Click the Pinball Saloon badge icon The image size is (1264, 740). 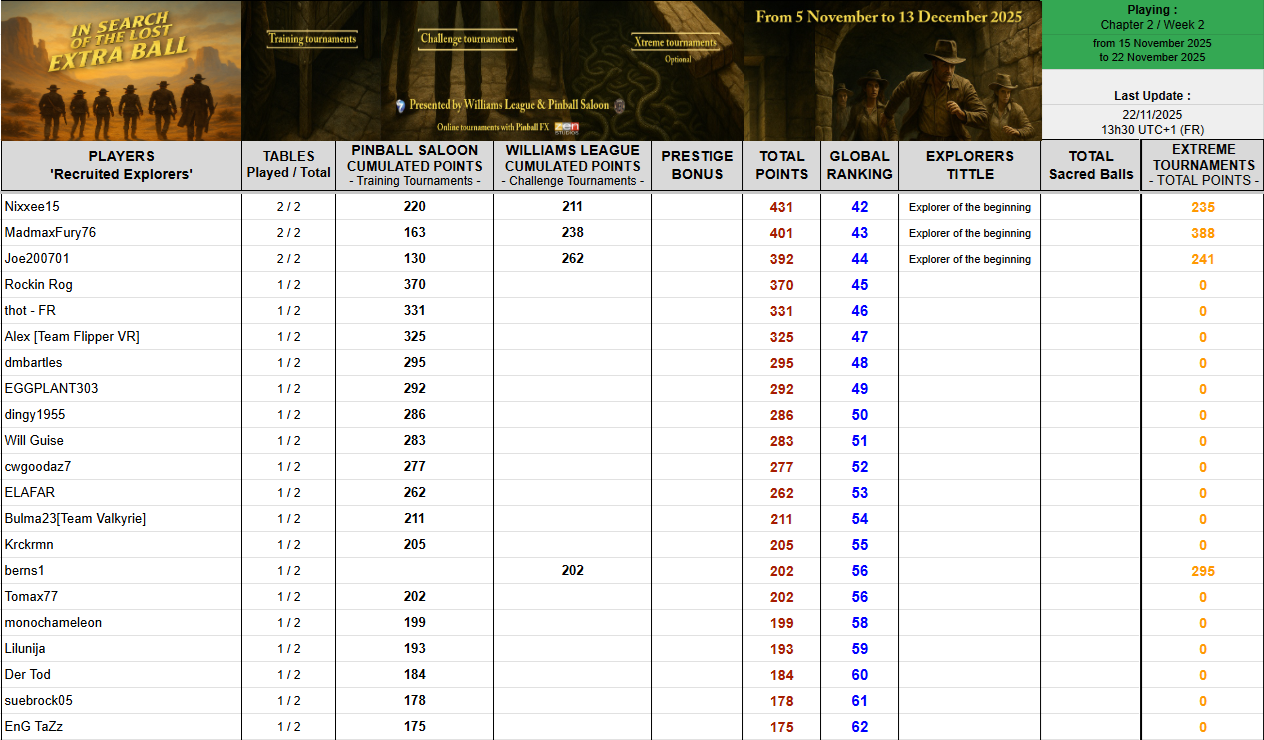tap(619, 105)
